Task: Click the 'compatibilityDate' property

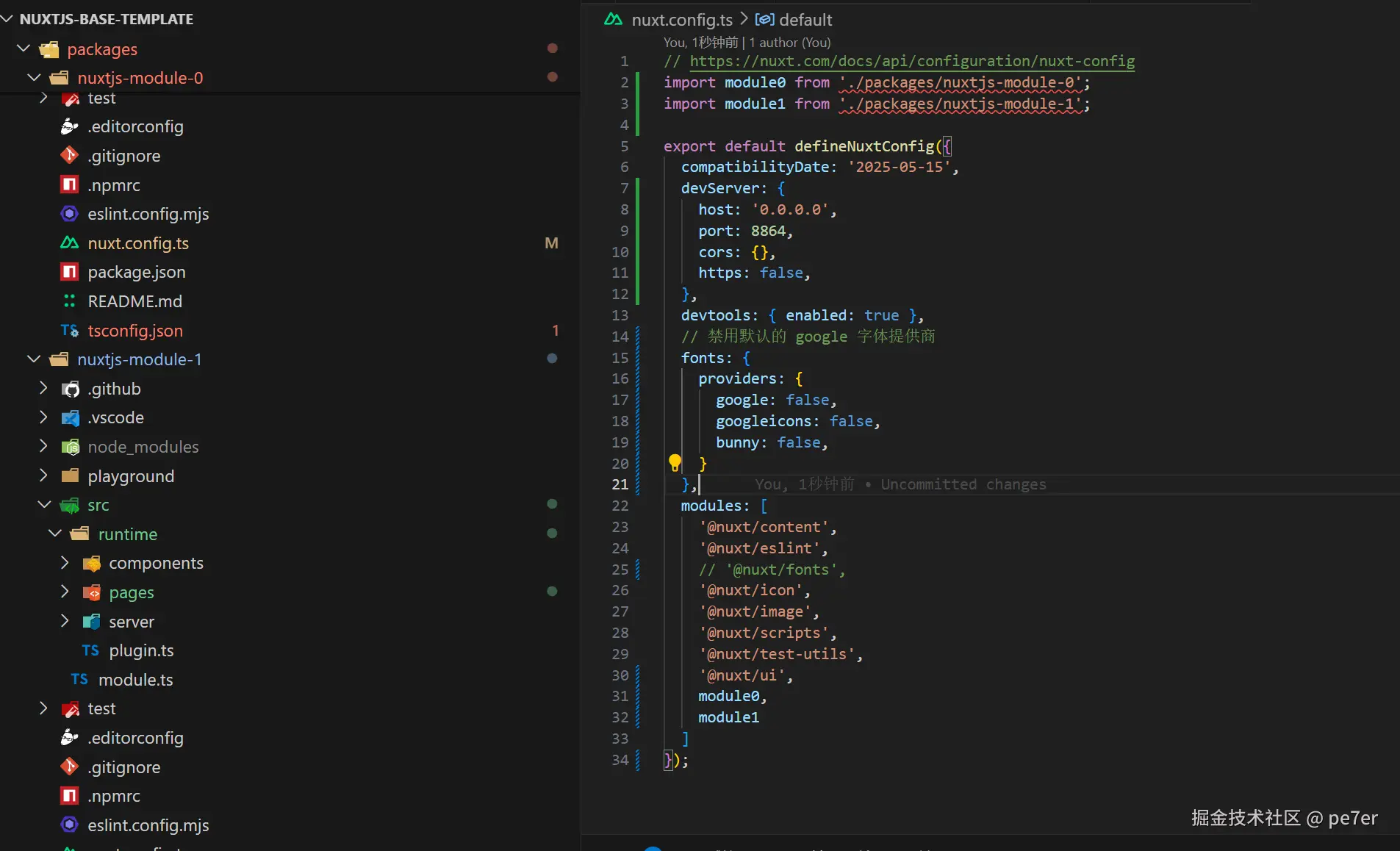Action: click(755, 167)
